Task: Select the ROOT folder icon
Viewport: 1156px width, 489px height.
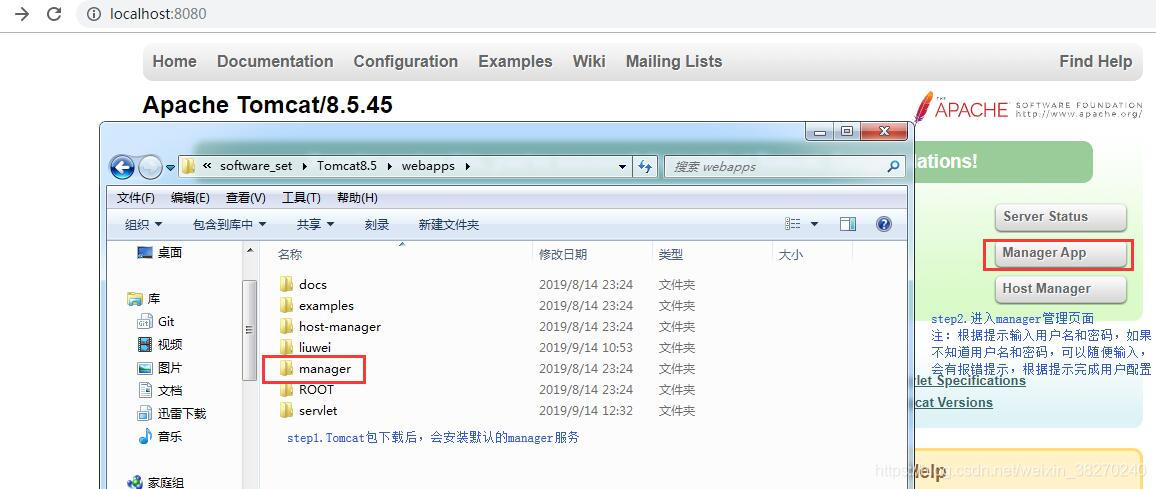Action: (287, 389)
